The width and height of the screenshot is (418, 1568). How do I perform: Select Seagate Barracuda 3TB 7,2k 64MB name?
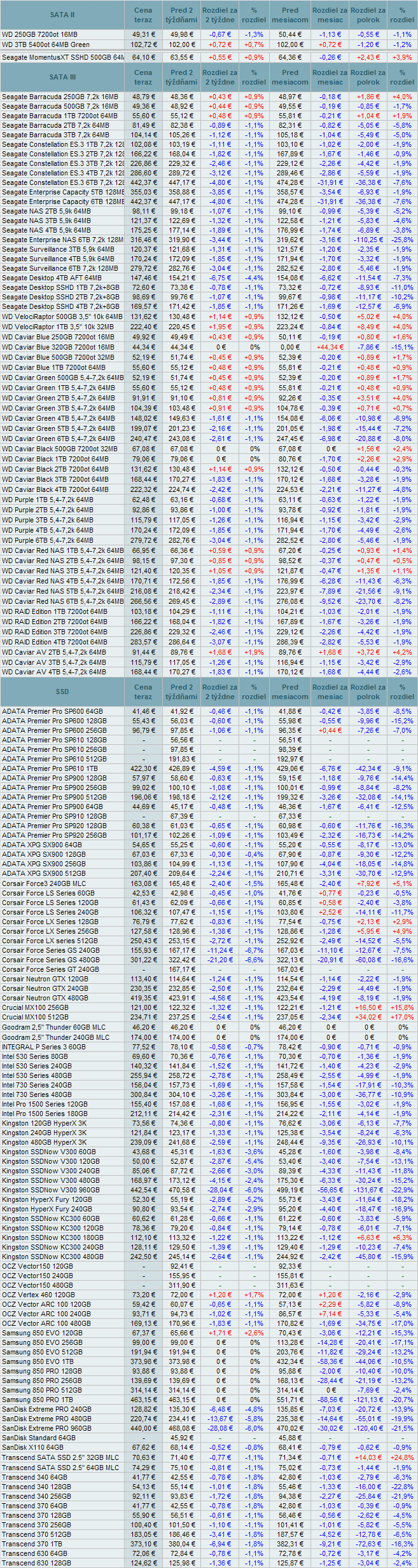point(55,135)
